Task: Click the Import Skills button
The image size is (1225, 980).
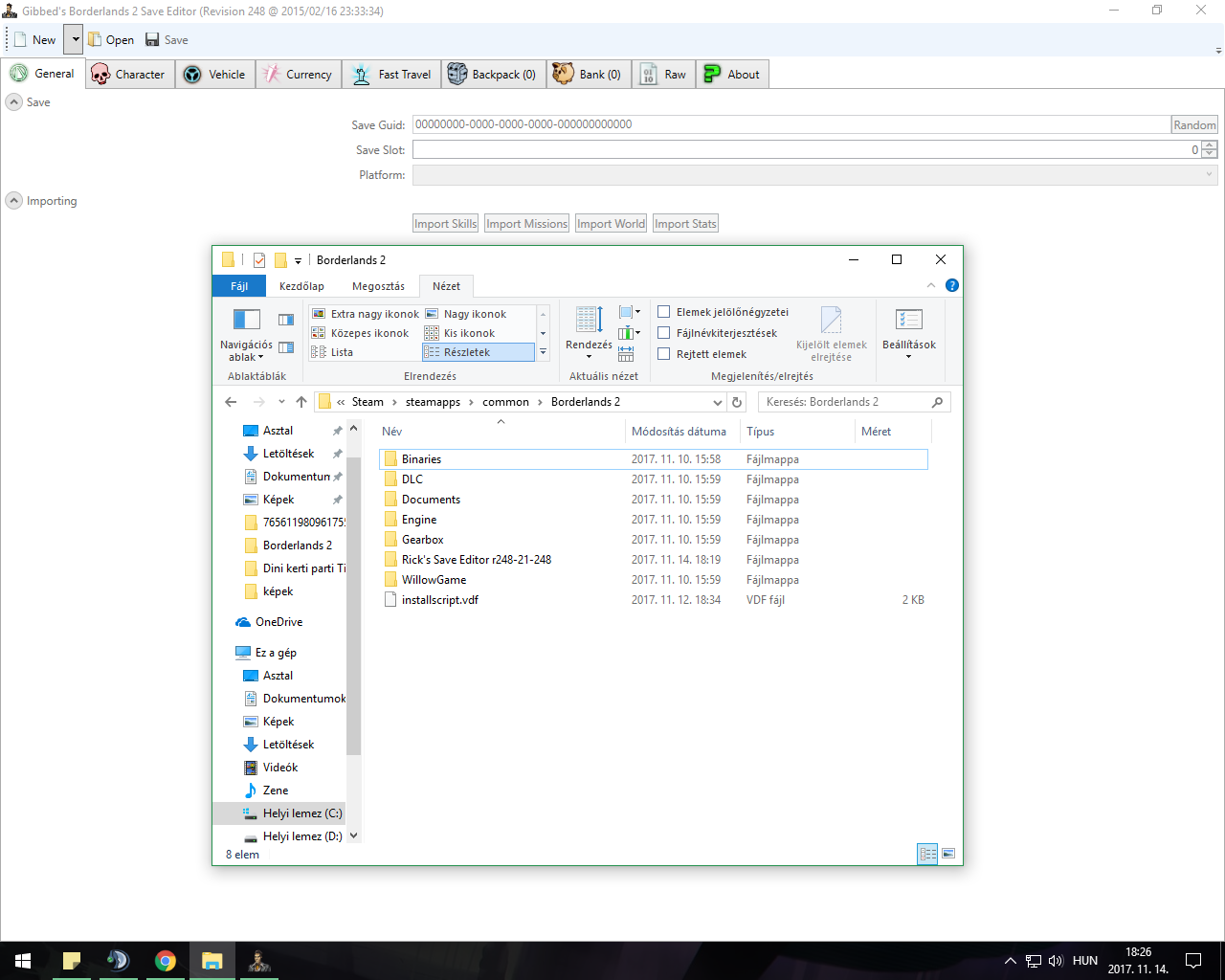Action: pyautogui.click(x=445, y=224)
